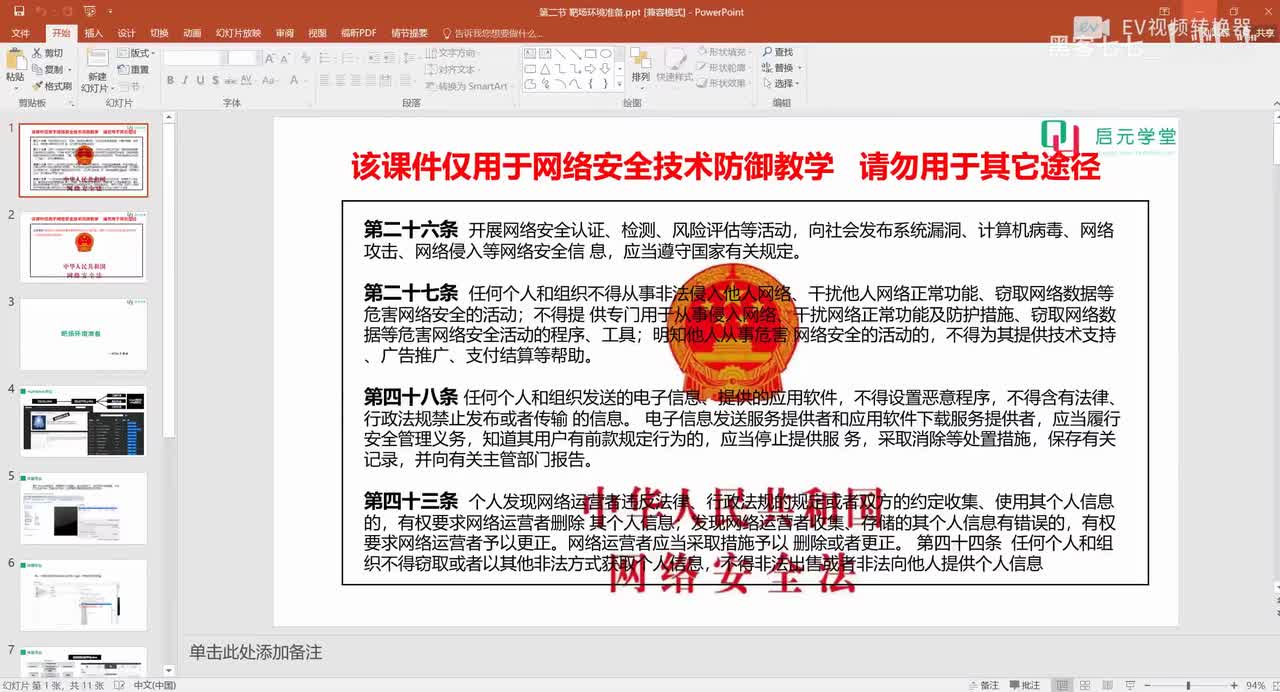Click the notes area to add notes
Image resolution: width=1280 pixels, height=692 pixels.
point(725,652)
